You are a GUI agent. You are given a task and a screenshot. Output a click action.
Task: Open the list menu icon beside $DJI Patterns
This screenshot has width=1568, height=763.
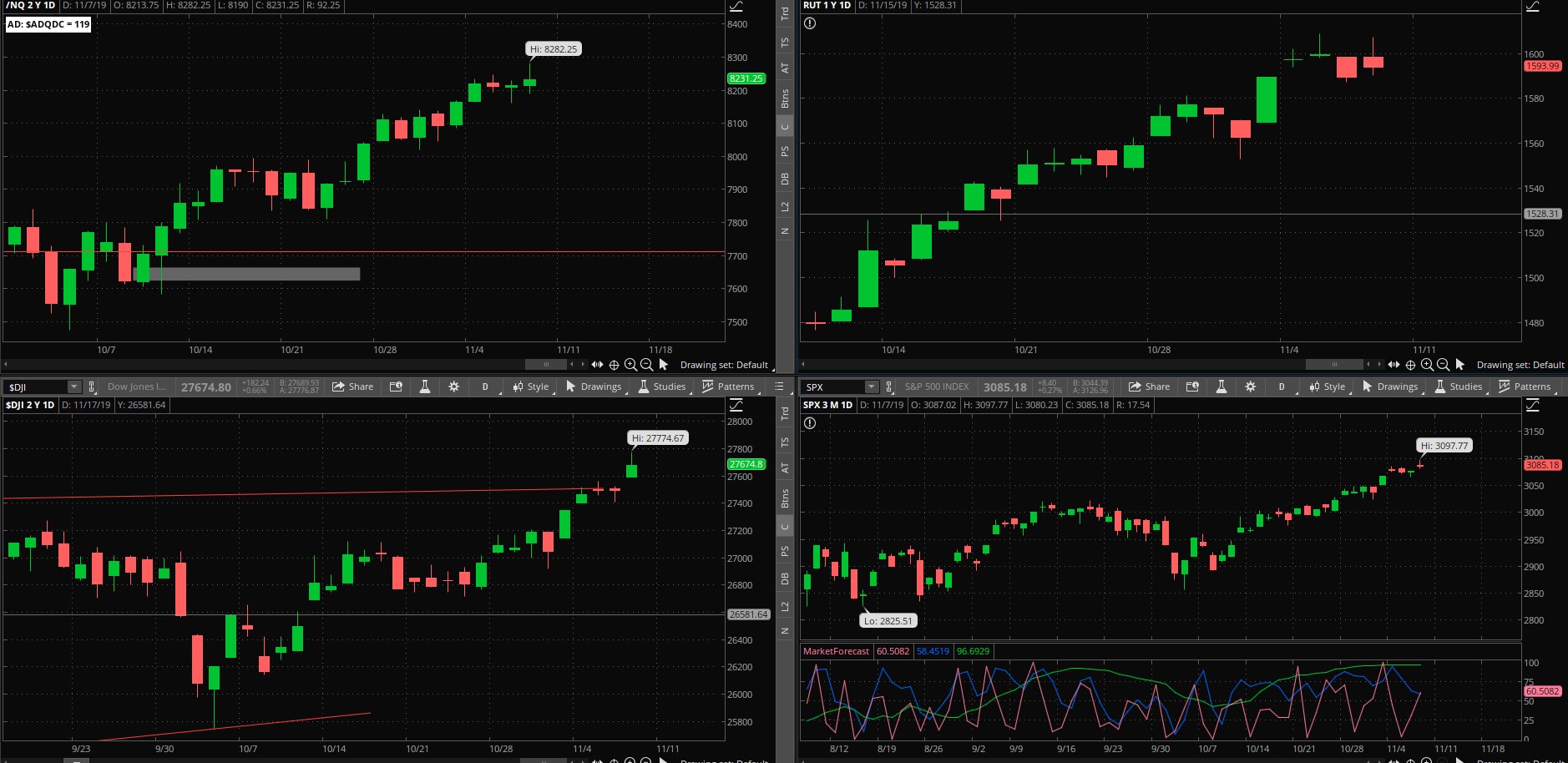[779, 387]
